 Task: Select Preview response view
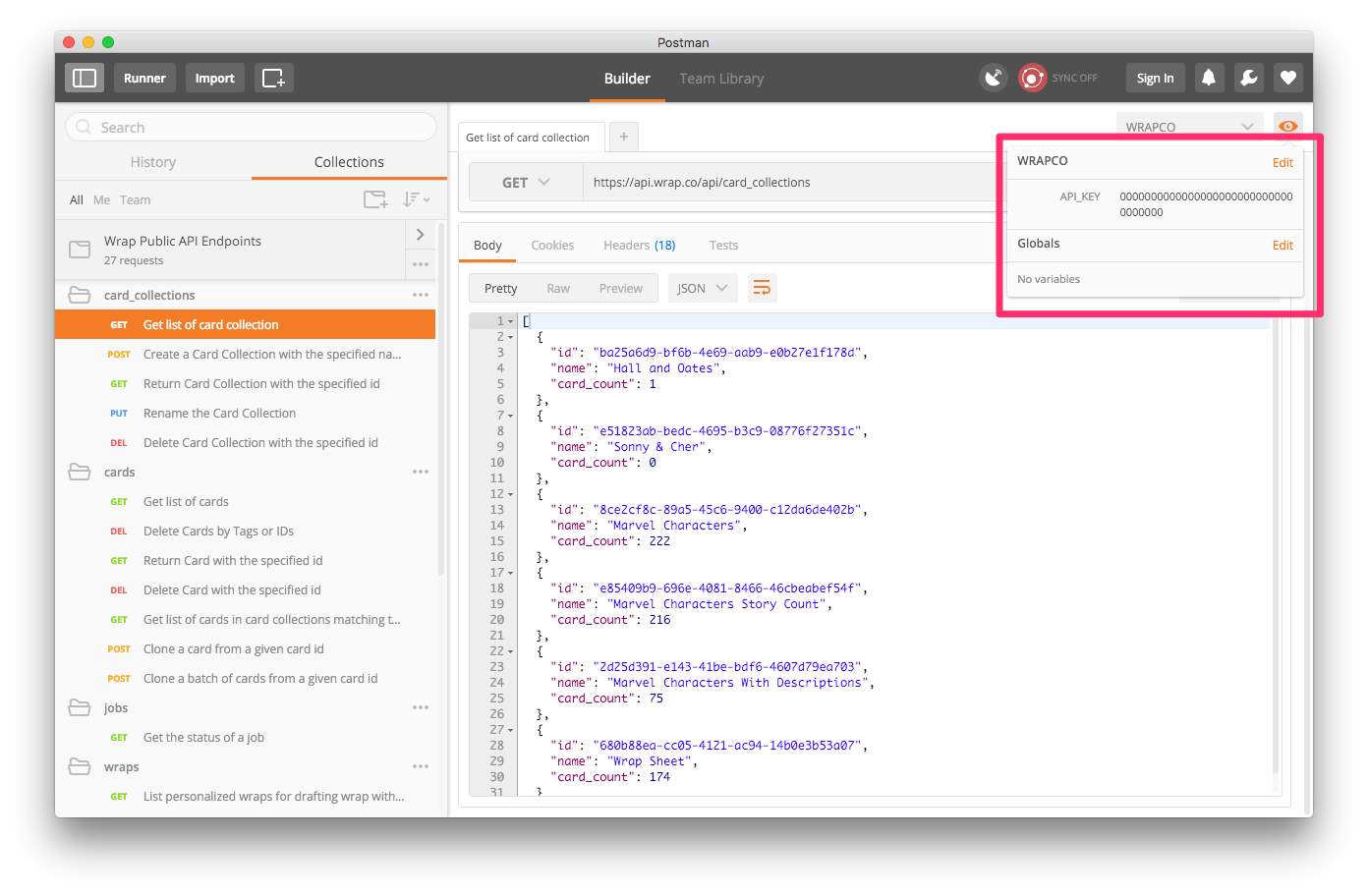point(621,288)
